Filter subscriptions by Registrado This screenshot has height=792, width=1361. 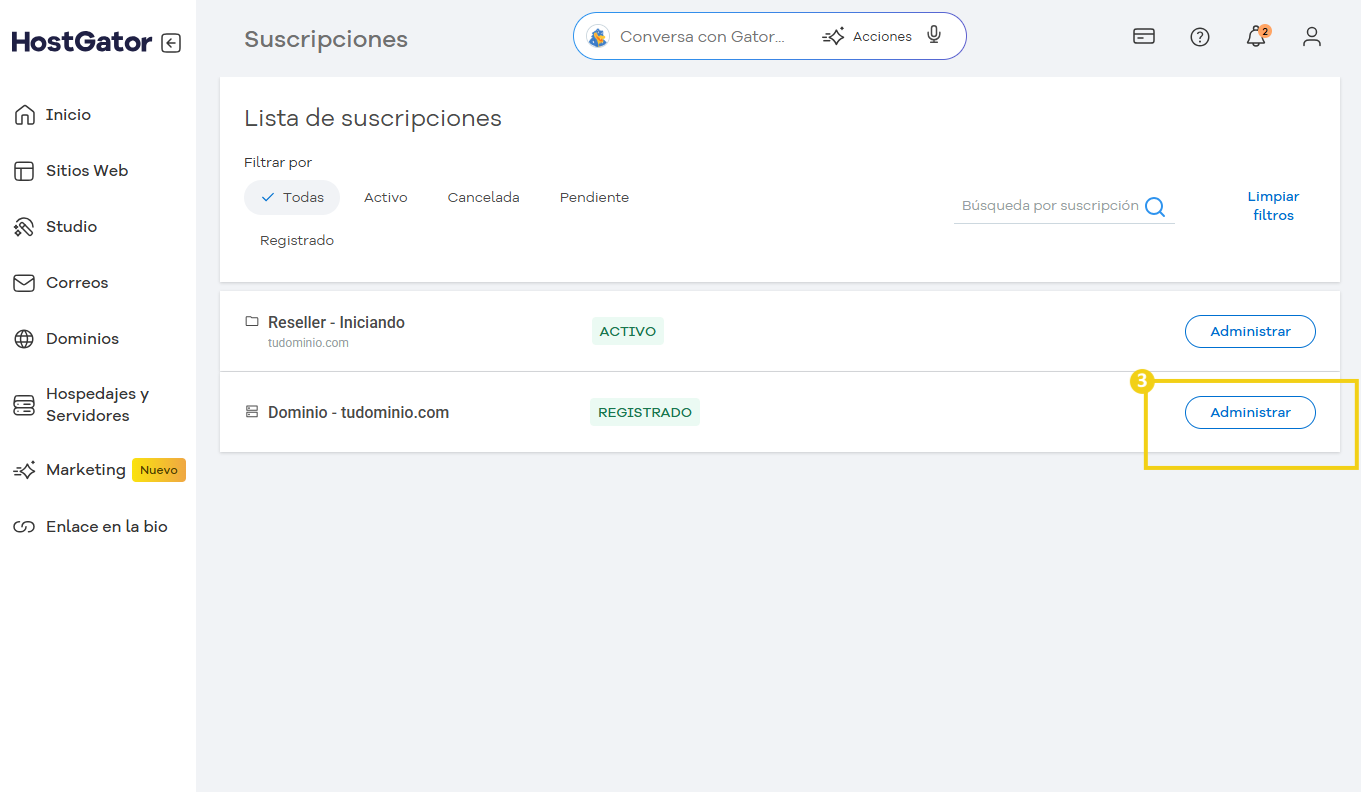click(x=297, y=241)
